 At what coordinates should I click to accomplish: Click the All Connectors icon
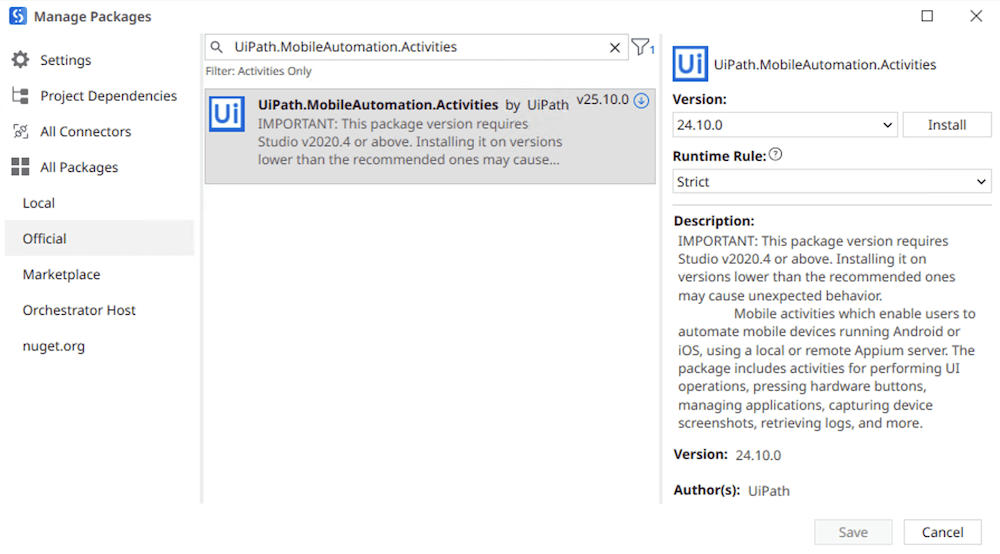(x=20, y=131)
